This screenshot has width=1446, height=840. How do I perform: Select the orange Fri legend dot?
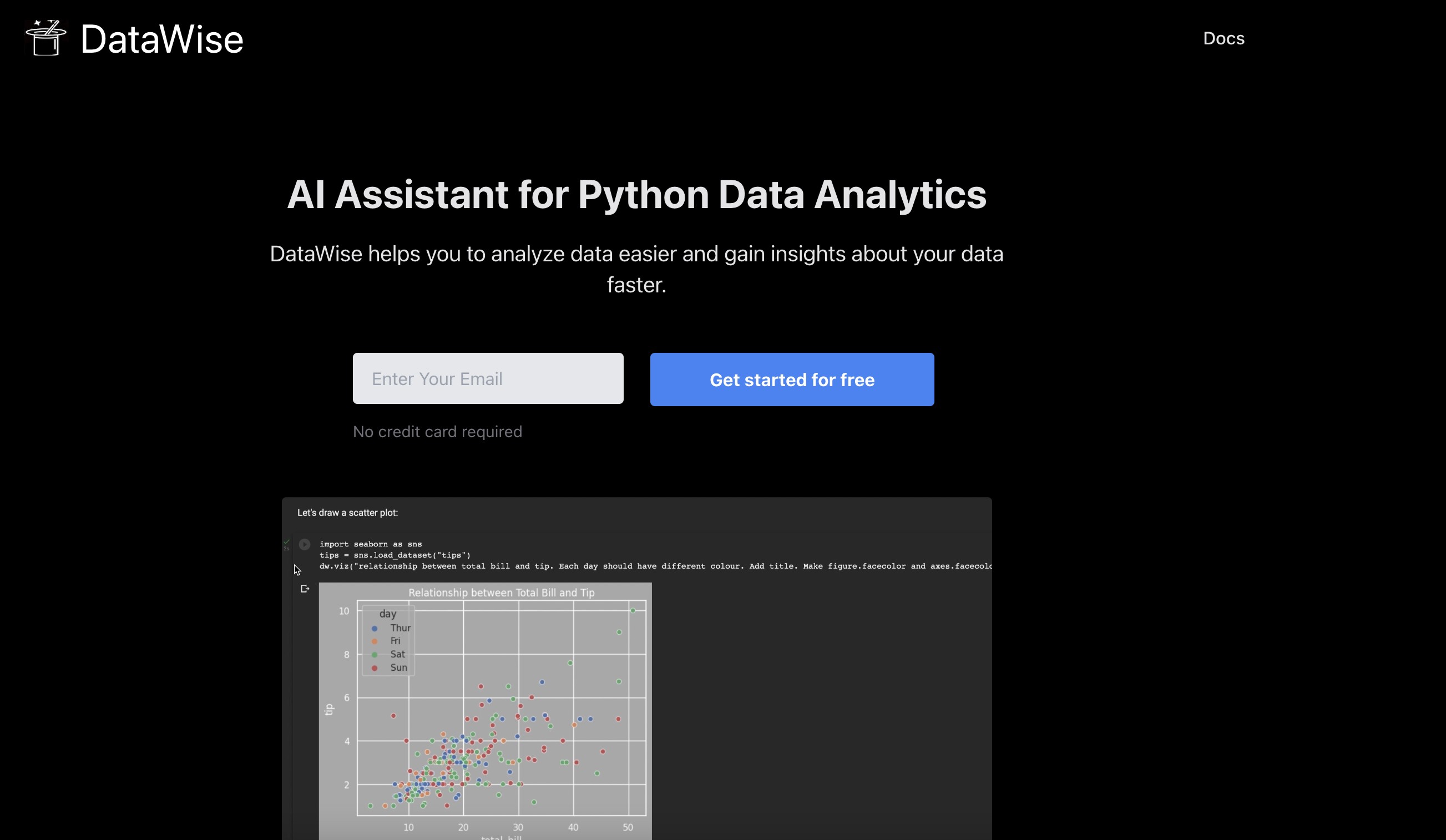(x=375, y=641)
